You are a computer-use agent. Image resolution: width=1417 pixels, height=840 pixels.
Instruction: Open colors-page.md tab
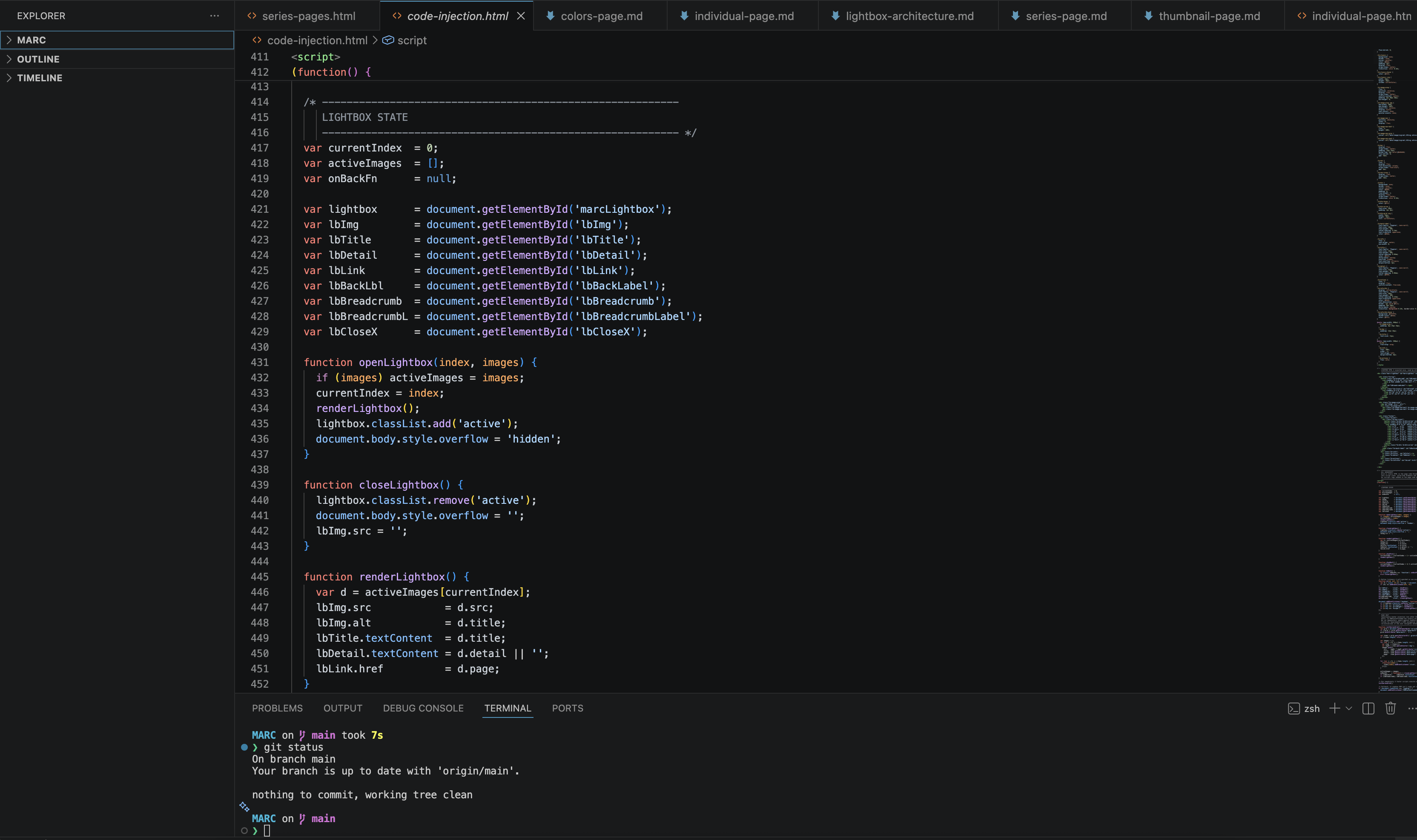click(602, 16)
